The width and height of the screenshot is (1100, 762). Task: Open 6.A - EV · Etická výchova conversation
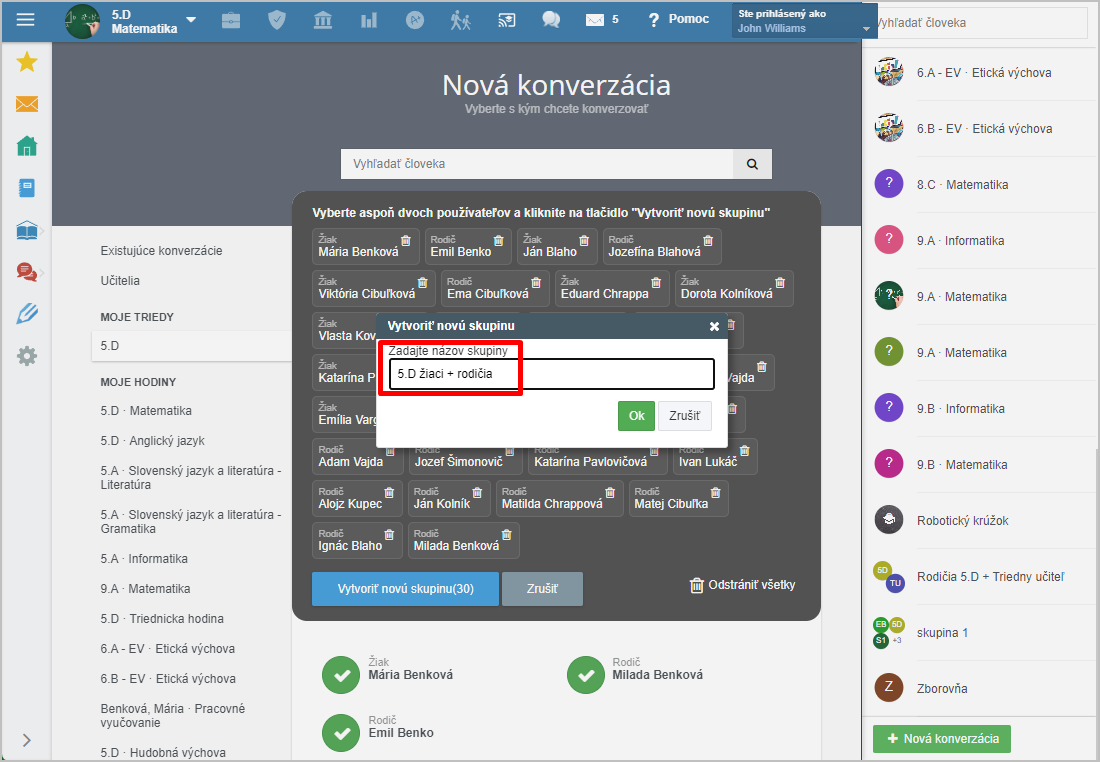[979, 73]
